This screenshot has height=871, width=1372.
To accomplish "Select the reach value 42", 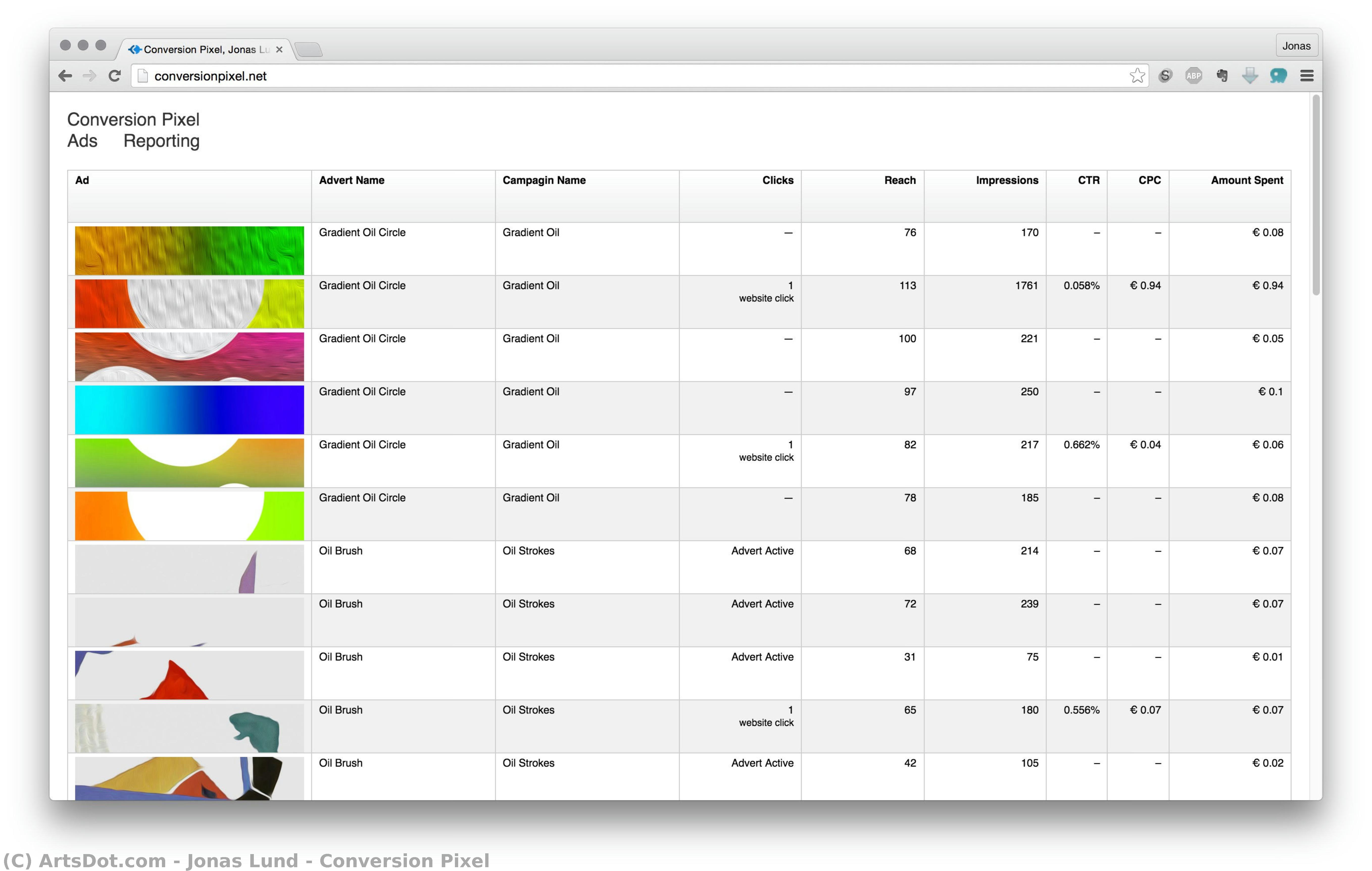I will [910, 763].
